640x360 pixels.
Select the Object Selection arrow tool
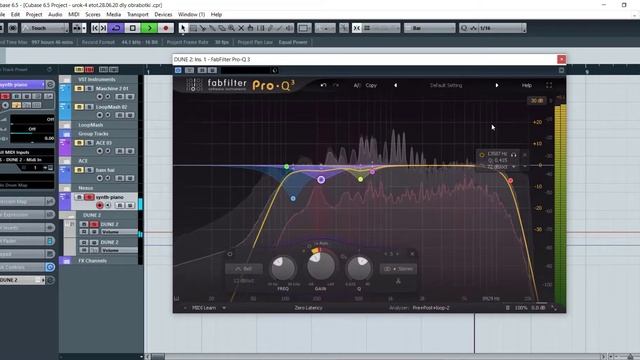(183, 28)
